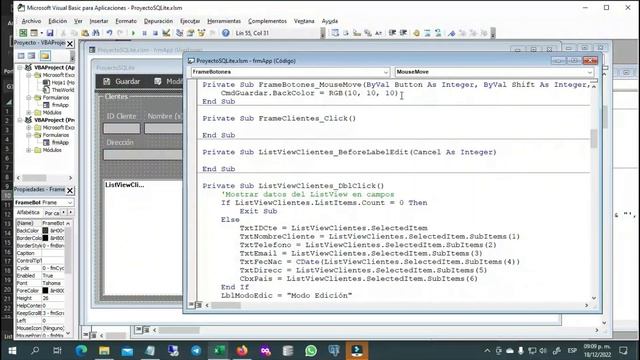Open the Archivo menu
Image resolution: width=640 pixels, height=360 pixels.
coord(31,21)
